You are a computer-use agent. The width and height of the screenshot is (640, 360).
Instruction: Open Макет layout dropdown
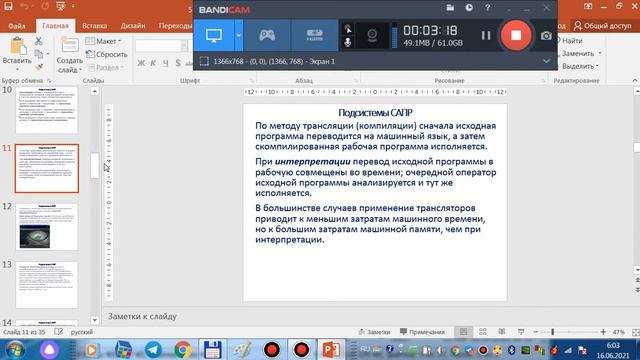(x=104, y=41)
